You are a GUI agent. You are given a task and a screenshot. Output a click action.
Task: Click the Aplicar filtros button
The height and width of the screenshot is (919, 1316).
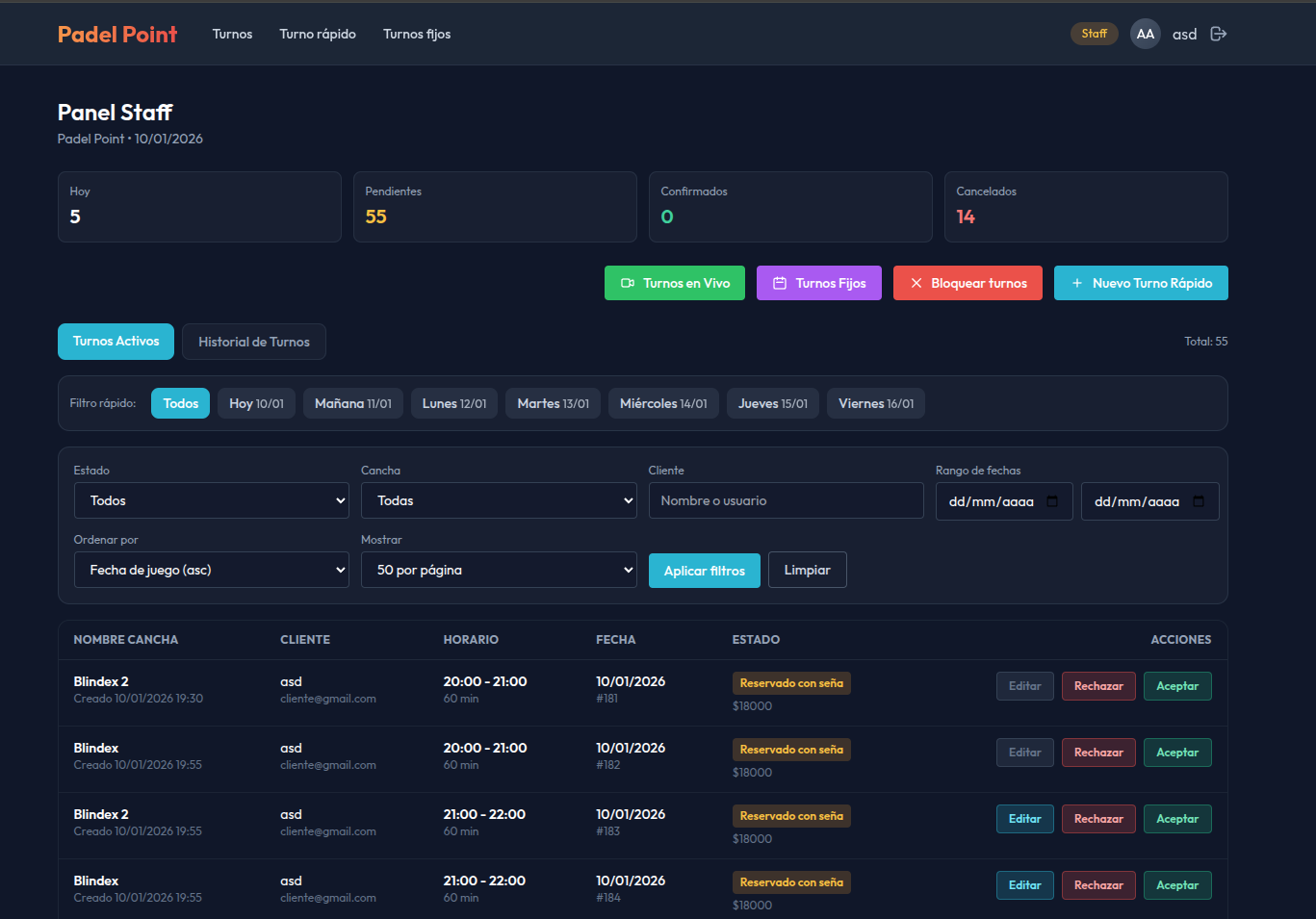click(x=704, y=571)
